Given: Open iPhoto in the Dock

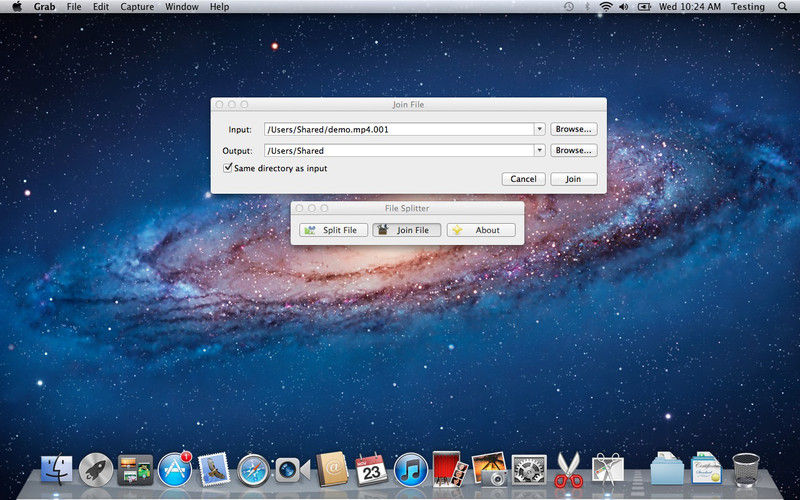Looking at the screenshot, I should (489, 469).
